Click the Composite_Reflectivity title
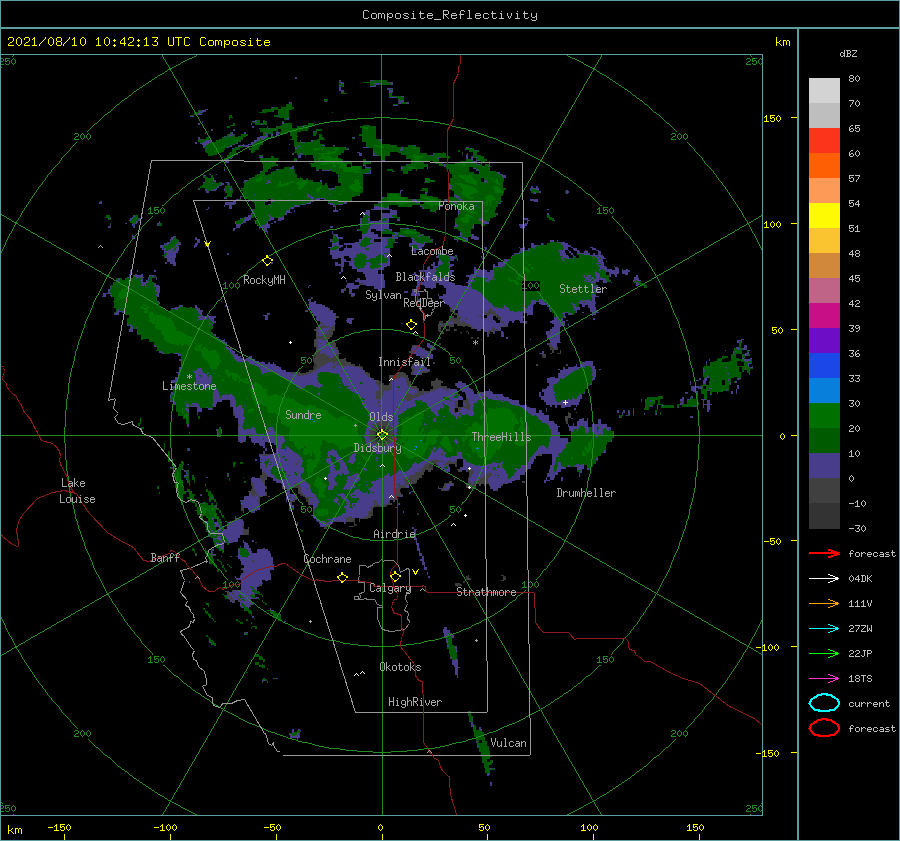Image resolution: width=900 pixels, height=841 pixels. click(x=450, y=15)
